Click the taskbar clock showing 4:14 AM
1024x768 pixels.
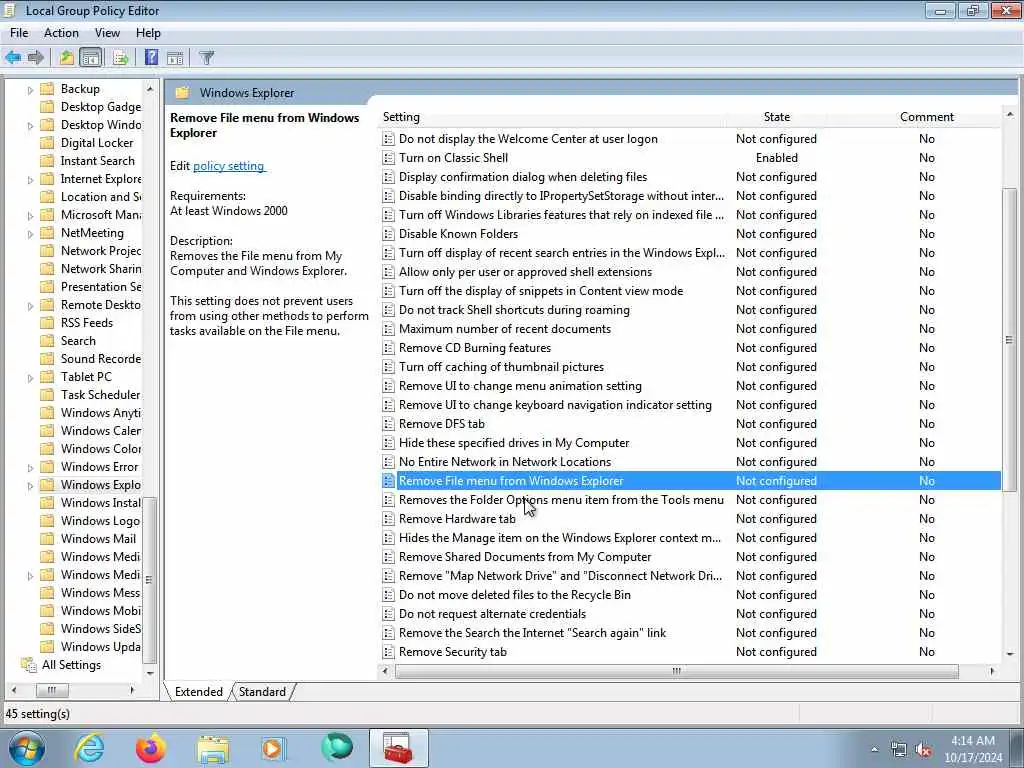pyautogui.click(x=973, y=749)
